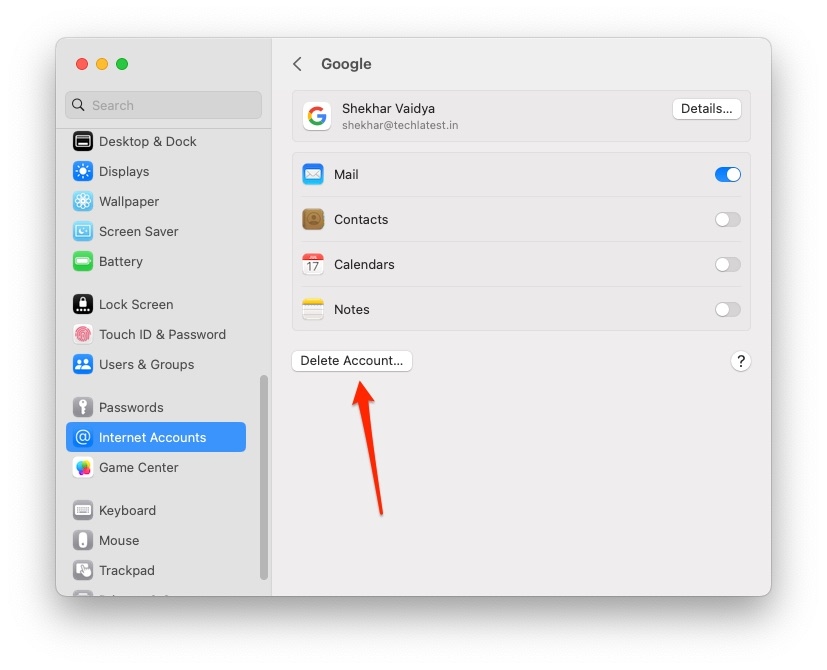This screenshot has height=670, width=827.
Task: Open Users & Groups settings
Action: [x=156, y=365]
